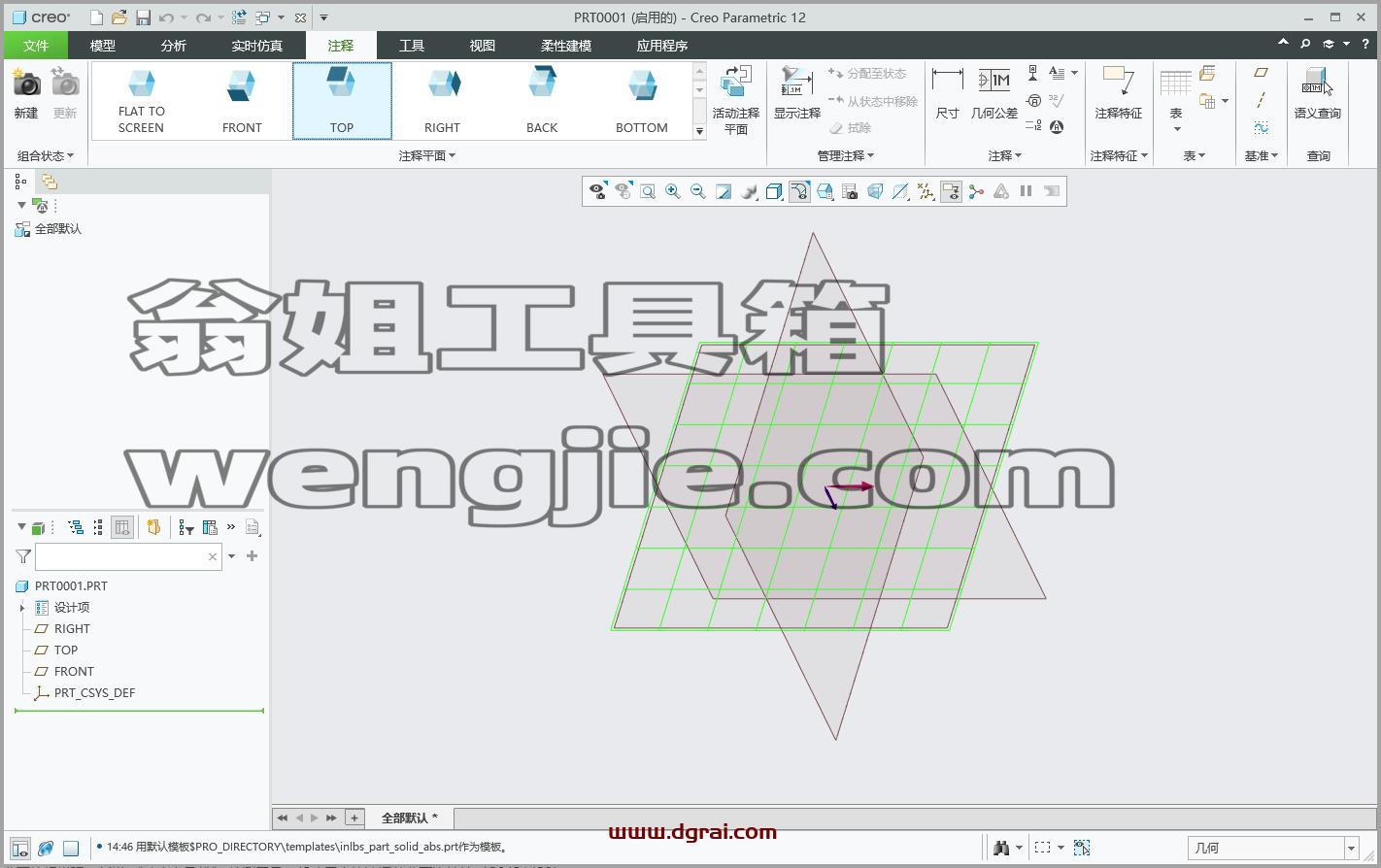Image resolution: width=1381 pixels, height=868 pixels.
Task: Open the 几何 selection filter combo box
Action: click(x=1274, y=848)
